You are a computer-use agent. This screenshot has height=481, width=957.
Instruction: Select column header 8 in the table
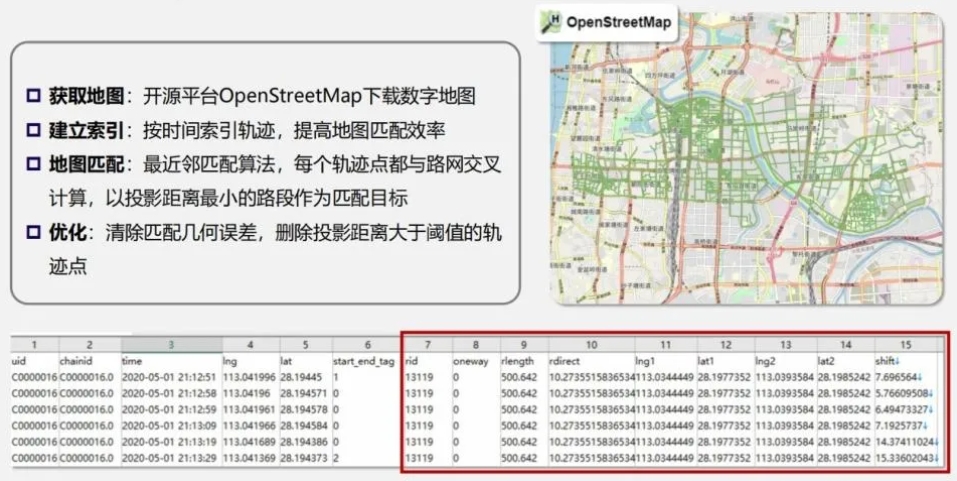pyautogui.click(x=476, y=345)
